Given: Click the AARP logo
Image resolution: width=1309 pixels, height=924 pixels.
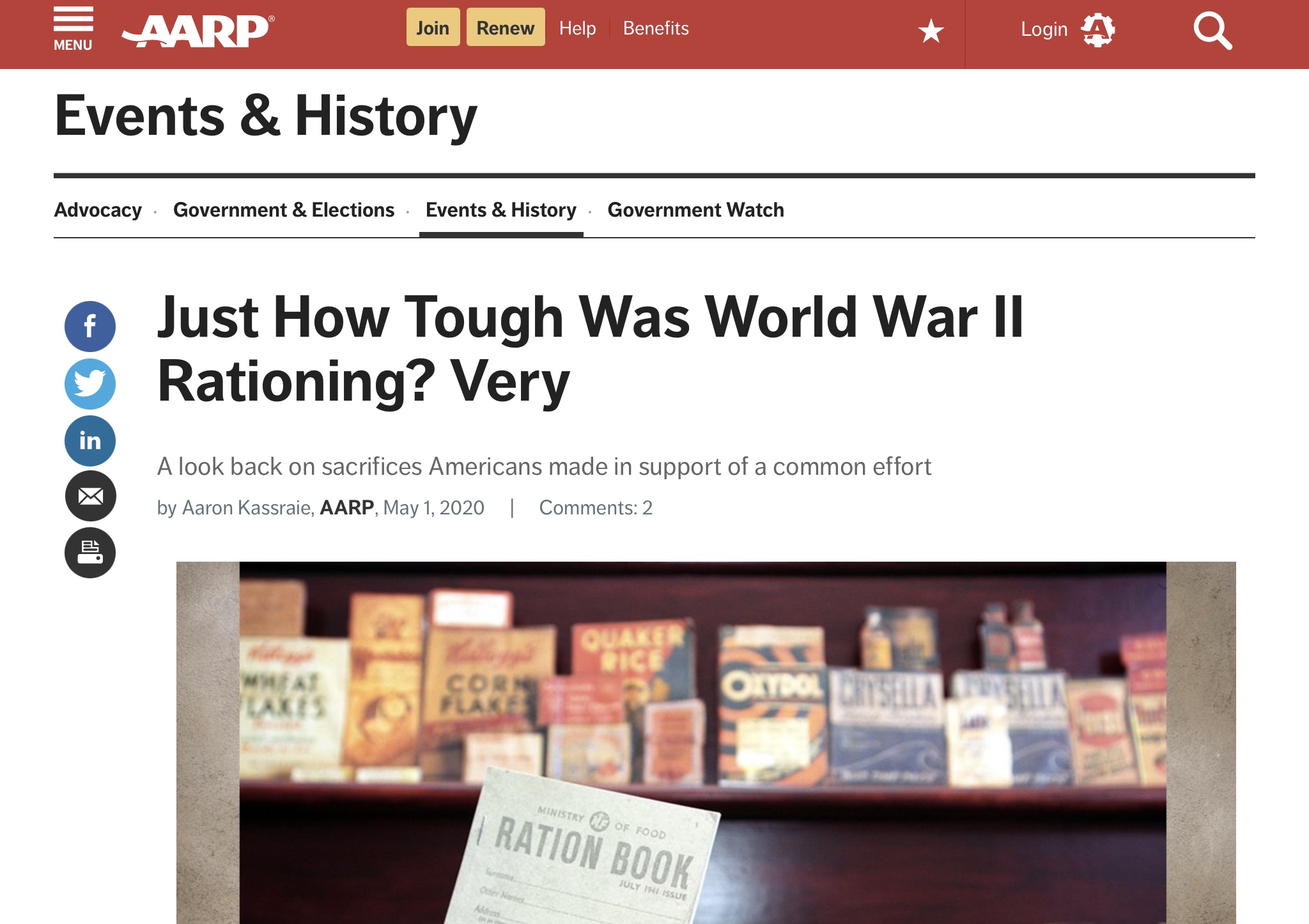Looking at the screenshot, I should pos(198,30).
